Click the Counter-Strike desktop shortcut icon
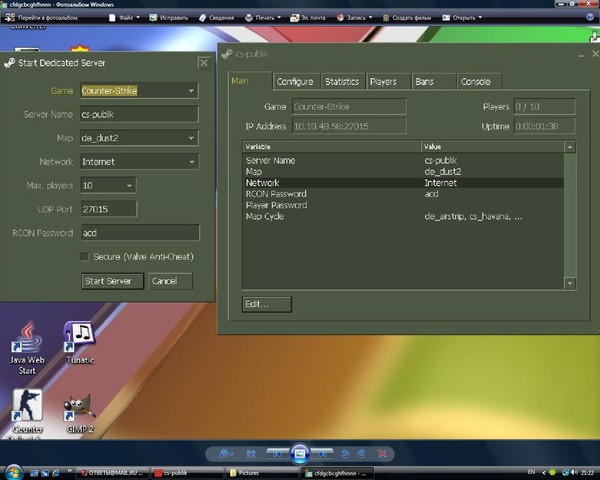600x480 pixels. [27, 411]
